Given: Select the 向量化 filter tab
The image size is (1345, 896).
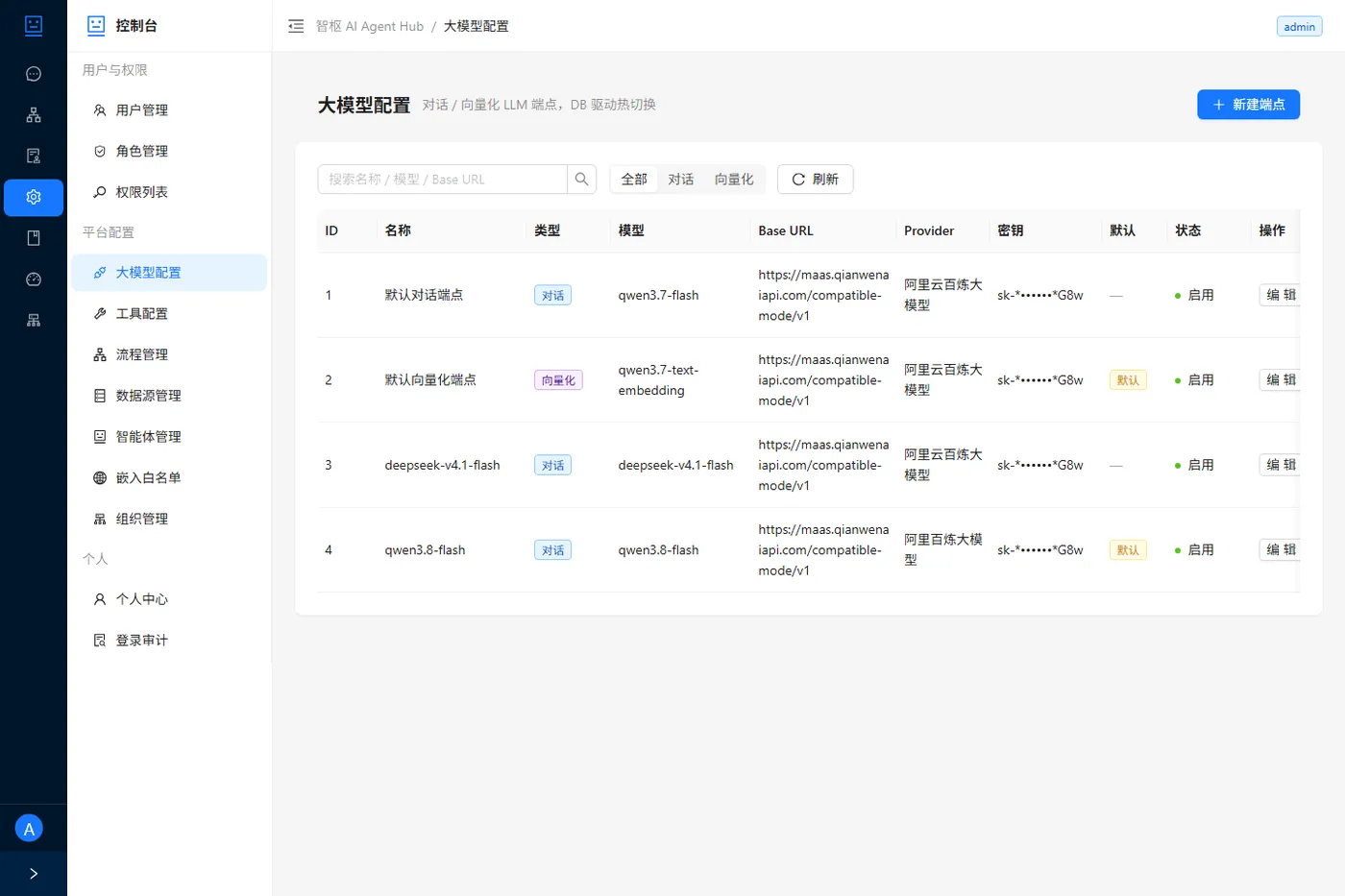Looking at the screenshot, I should pos(734,180).
